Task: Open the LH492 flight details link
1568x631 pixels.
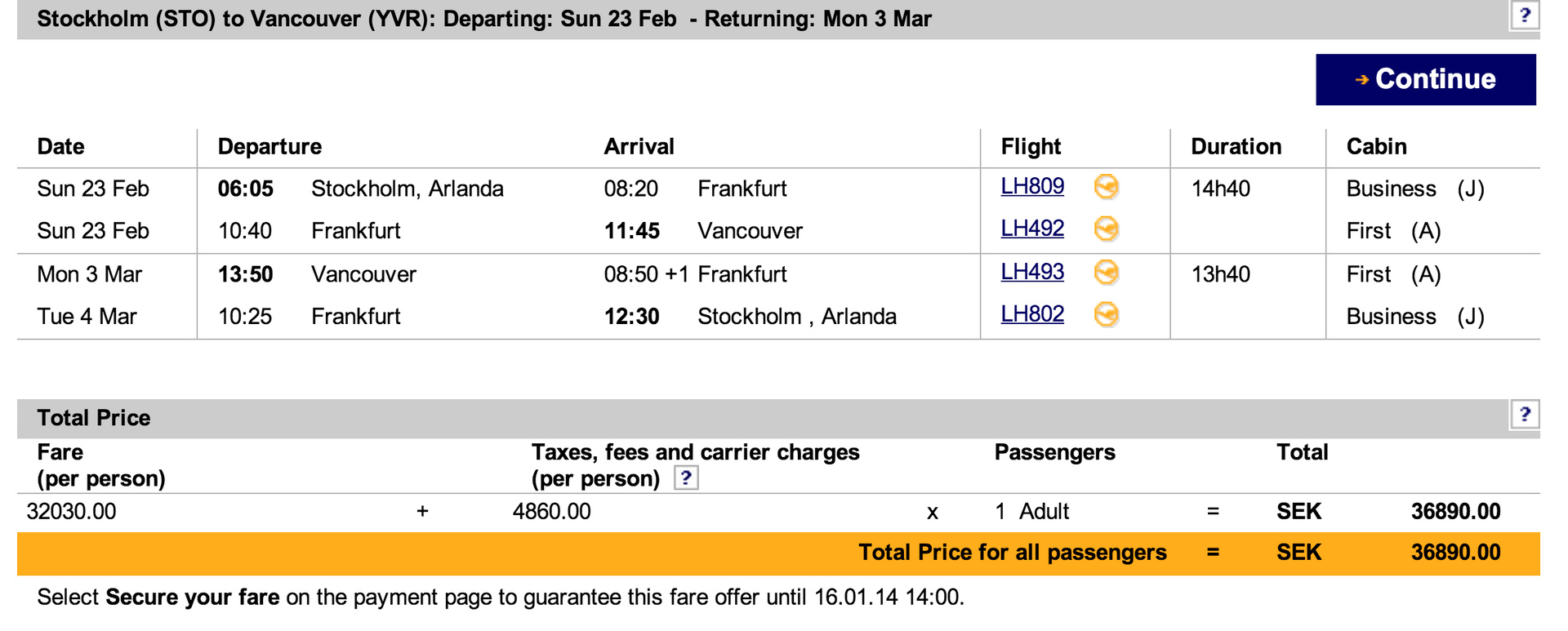Action: [x=1032, y=229]
